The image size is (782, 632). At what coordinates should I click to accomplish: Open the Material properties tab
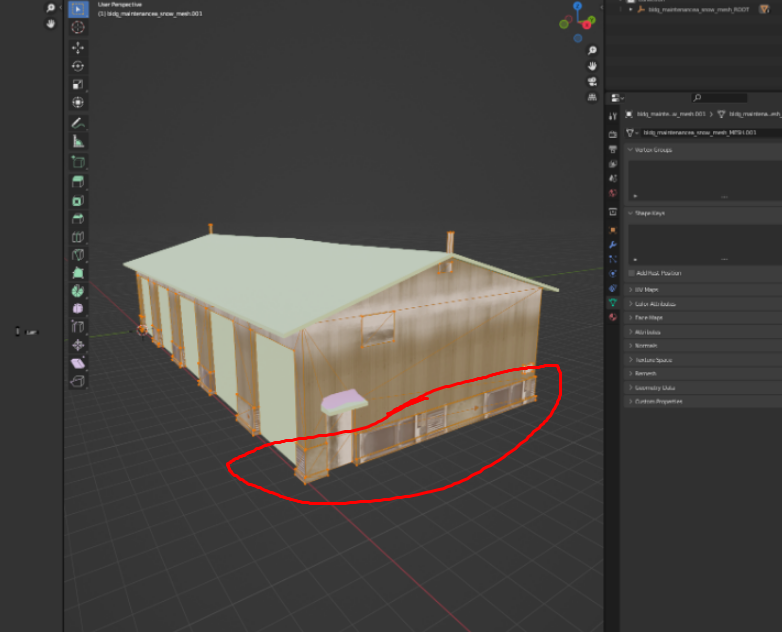click(613, 316)
